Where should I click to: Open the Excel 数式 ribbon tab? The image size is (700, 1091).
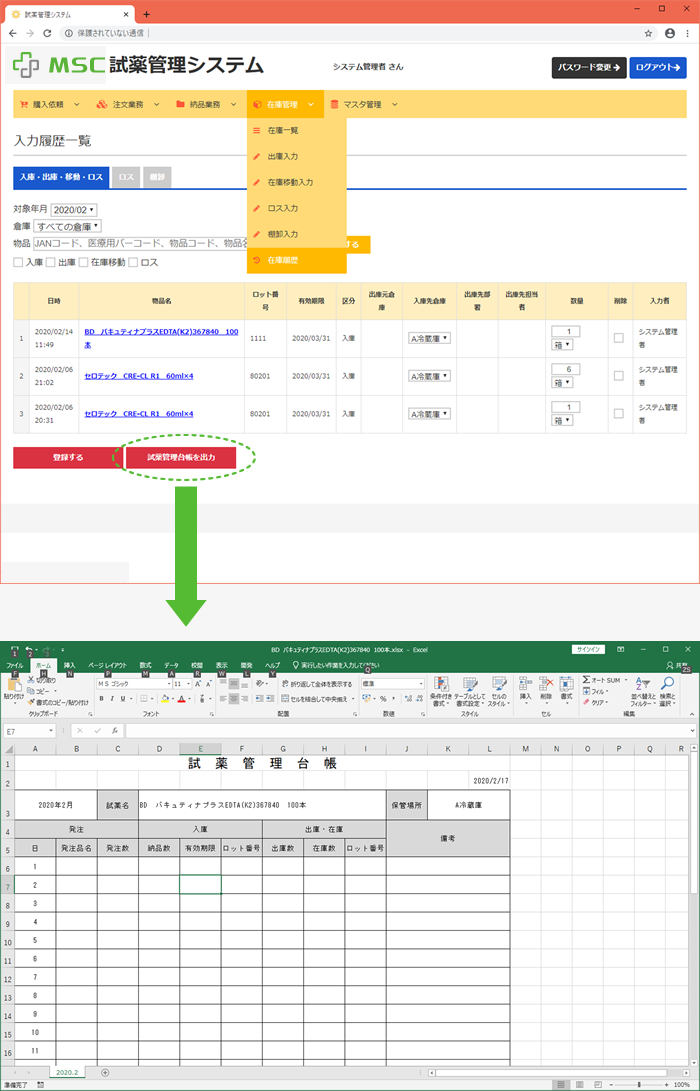point(145,666)
